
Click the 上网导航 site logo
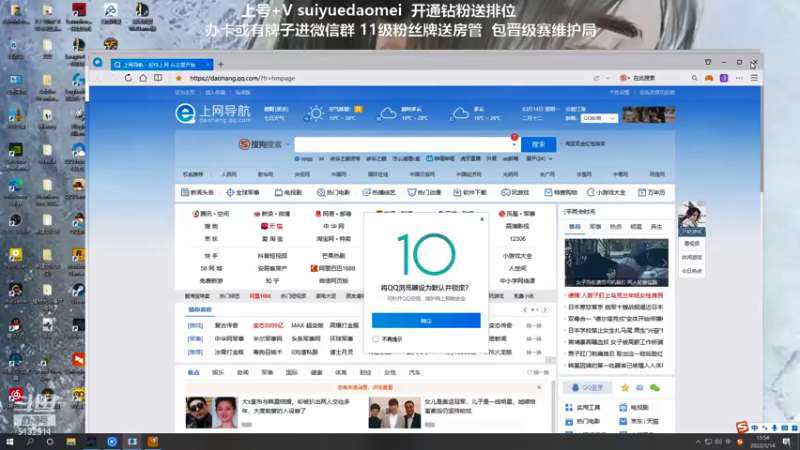click(213, 113)
